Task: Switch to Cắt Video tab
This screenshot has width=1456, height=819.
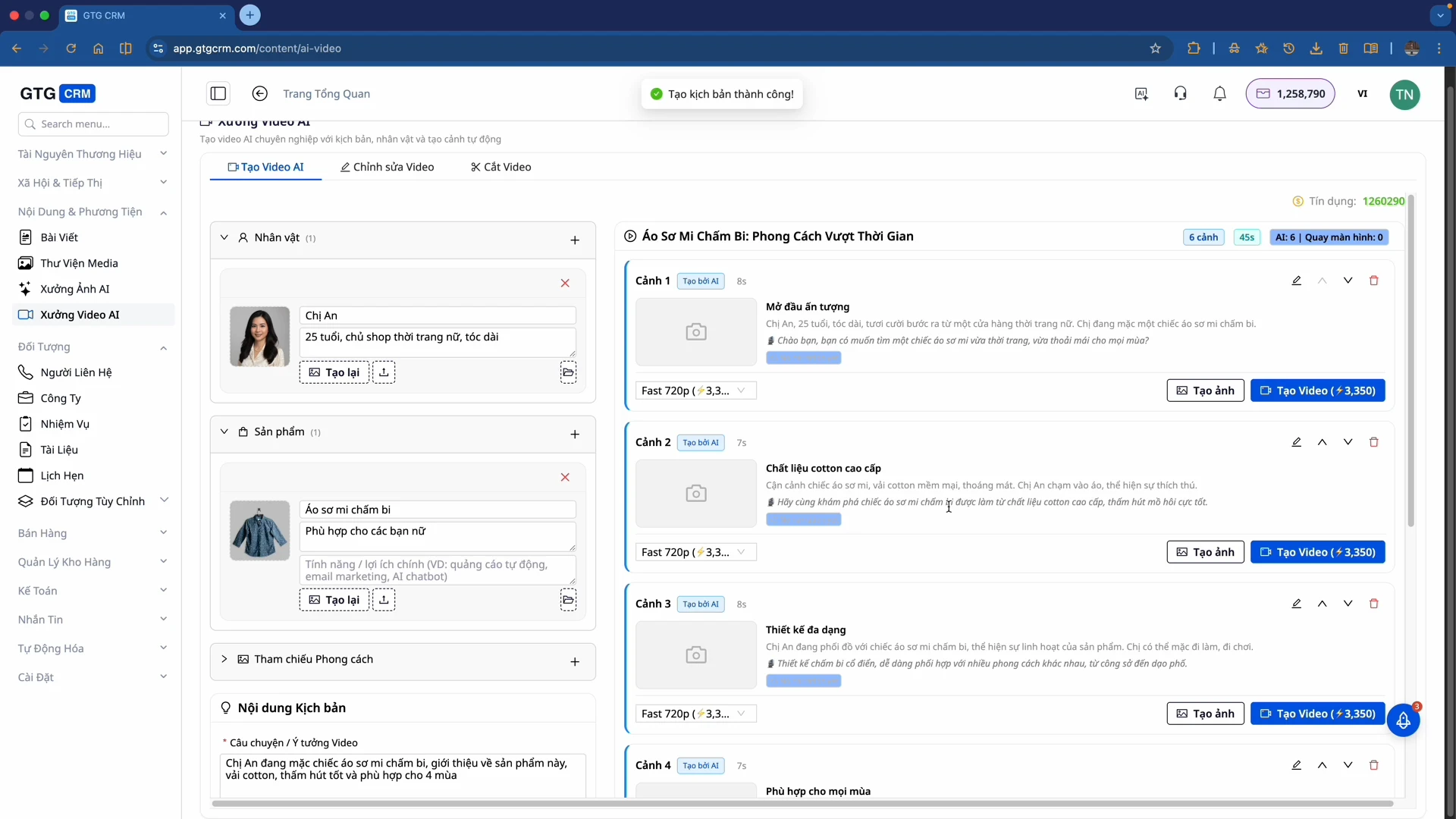Action: click(501, 167)
